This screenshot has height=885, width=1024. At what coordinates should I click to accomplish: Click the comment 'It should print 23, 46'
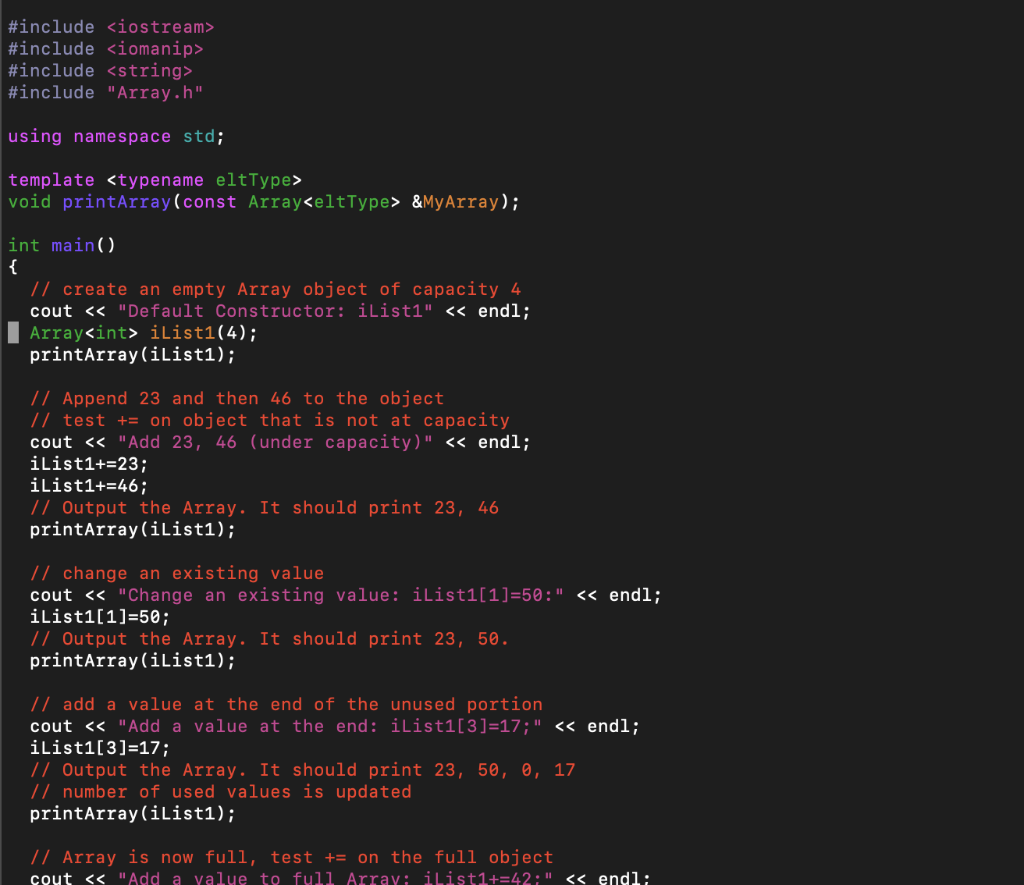[x=264, y=508]
